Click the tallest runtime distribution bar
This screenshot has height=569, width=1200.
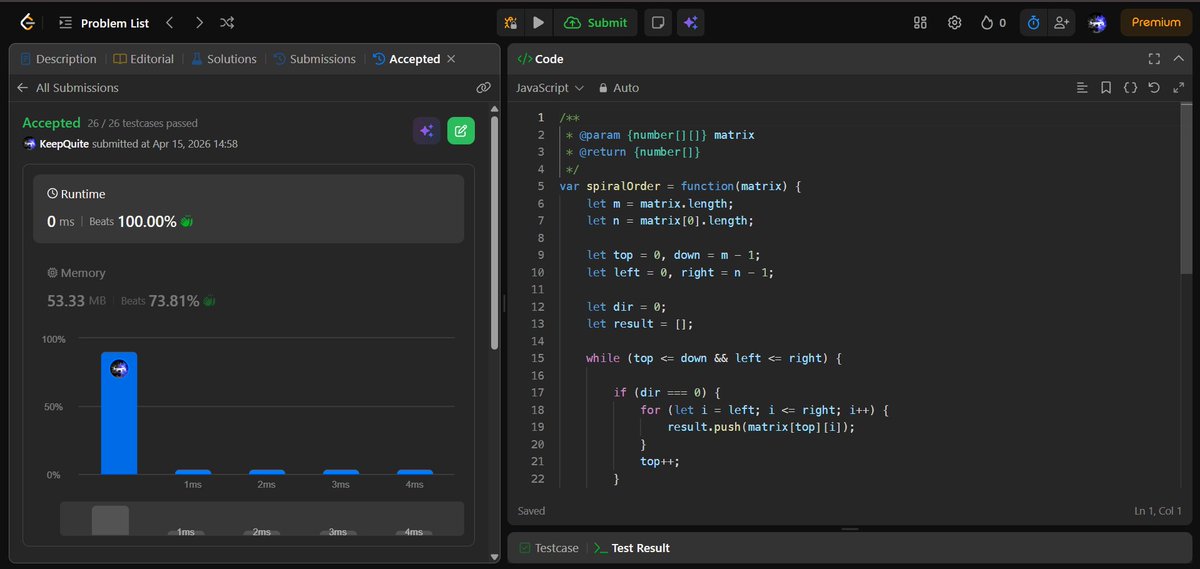[x=119, y=413]
